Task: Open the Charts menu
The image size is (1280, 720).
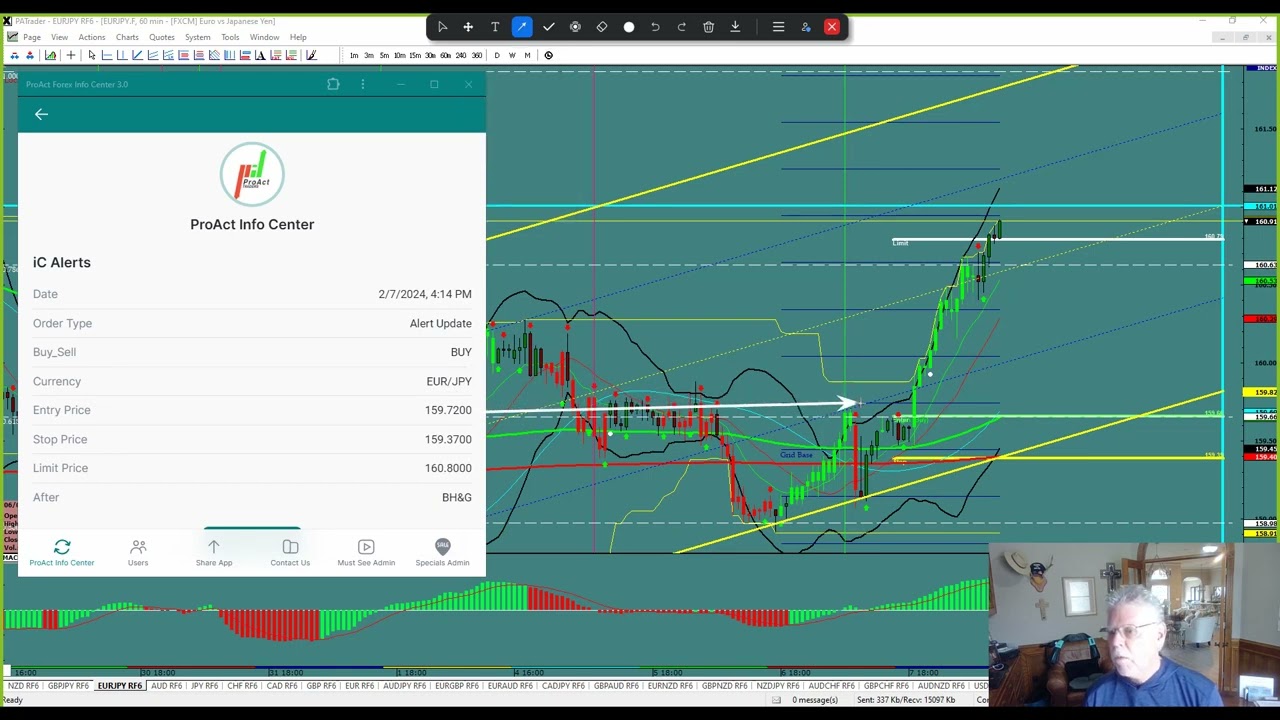Action: [127, 37]
